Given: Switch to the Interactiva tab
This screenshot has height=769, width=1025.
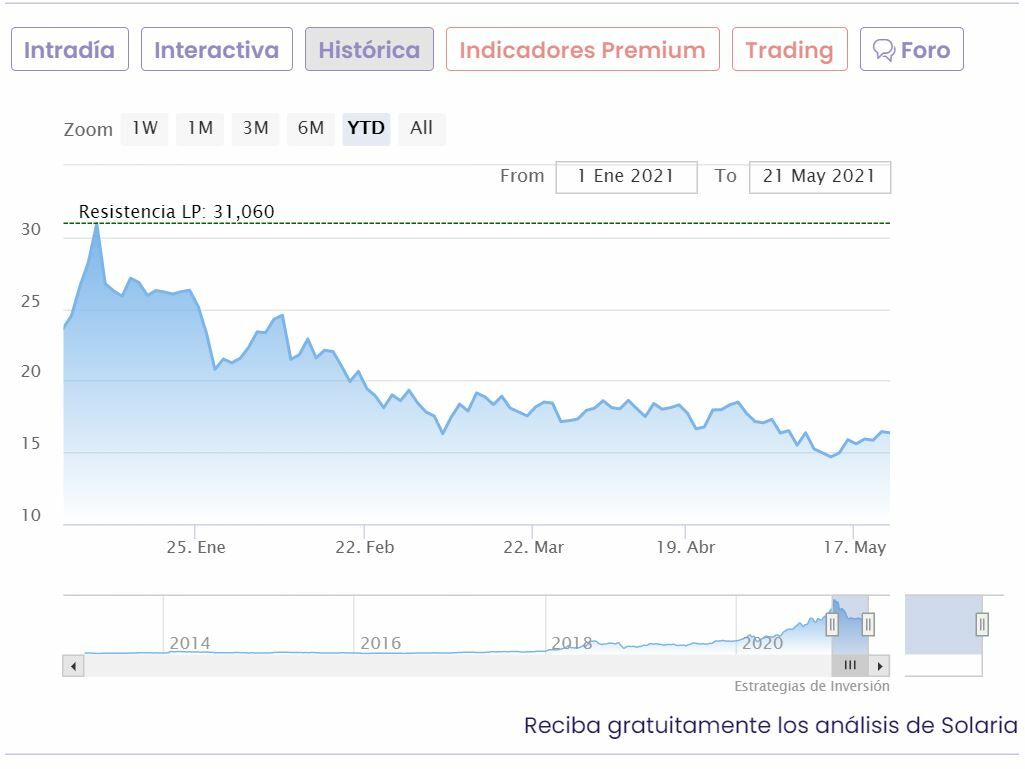Looking at the screenshot, I should pyautogui.click(x=217, y=50).
